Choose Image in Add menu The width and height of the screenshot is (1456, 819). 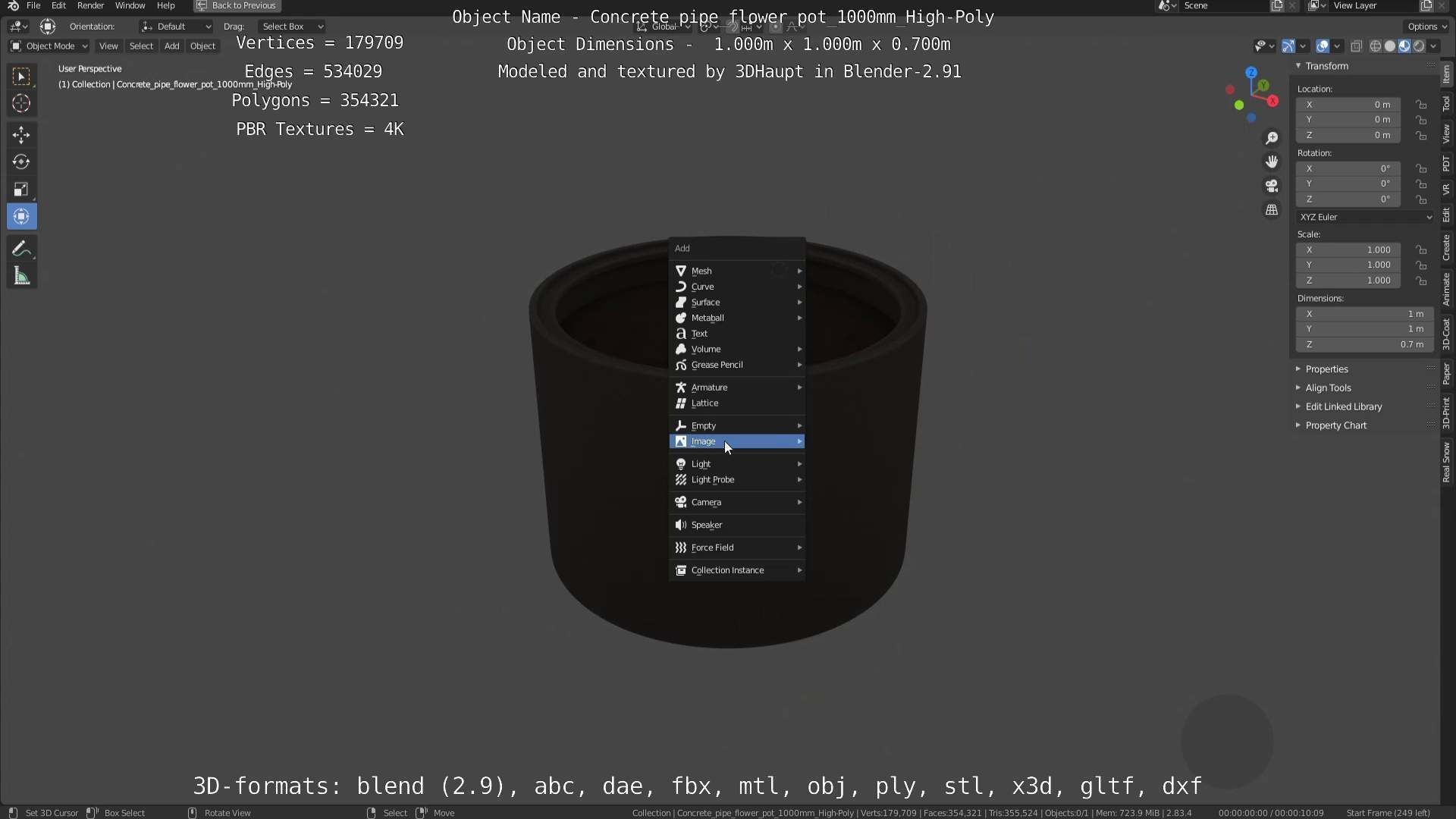point(737,441)
